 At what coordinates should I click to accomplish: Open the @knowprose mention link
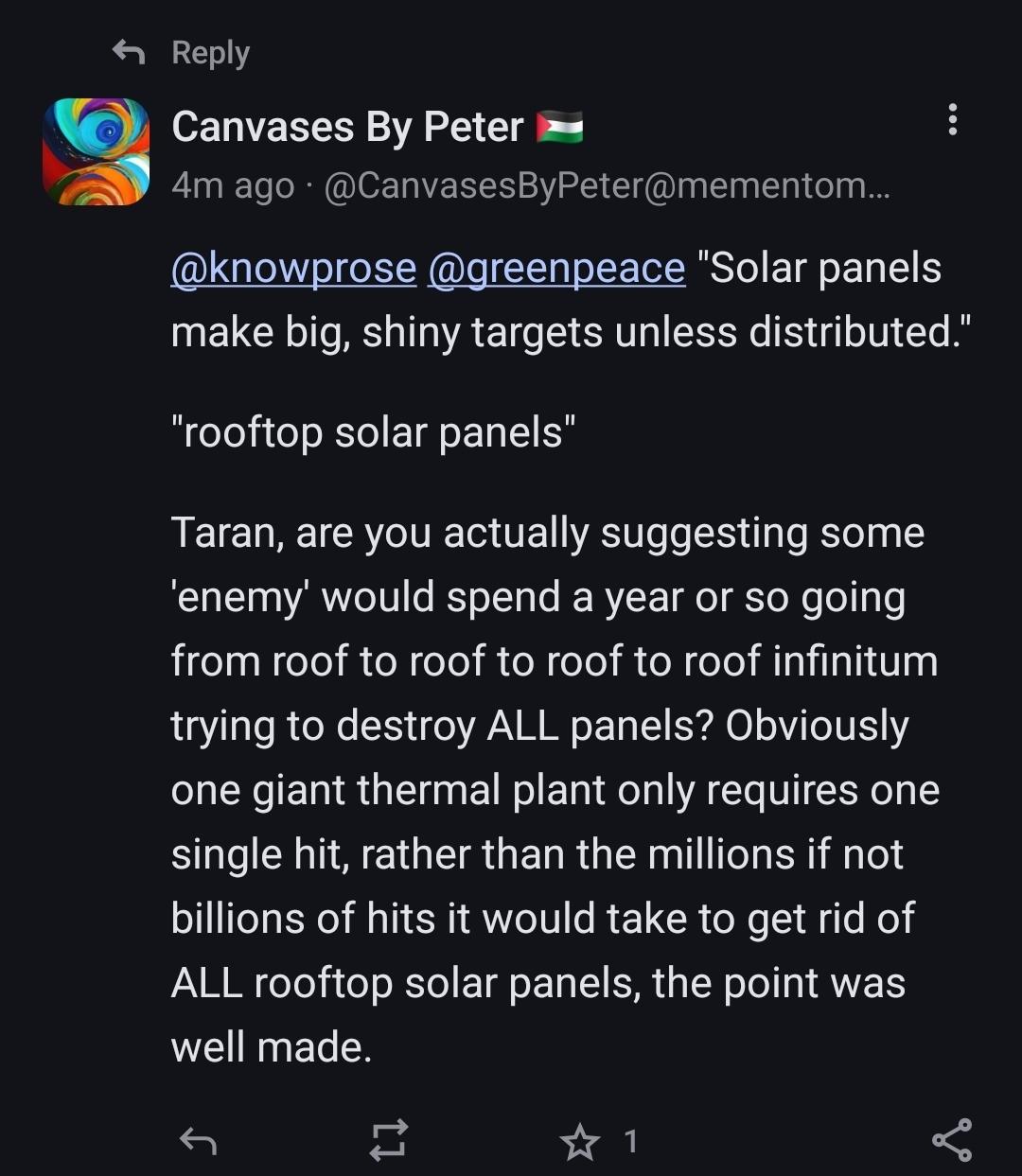click(x=293, y=268)
